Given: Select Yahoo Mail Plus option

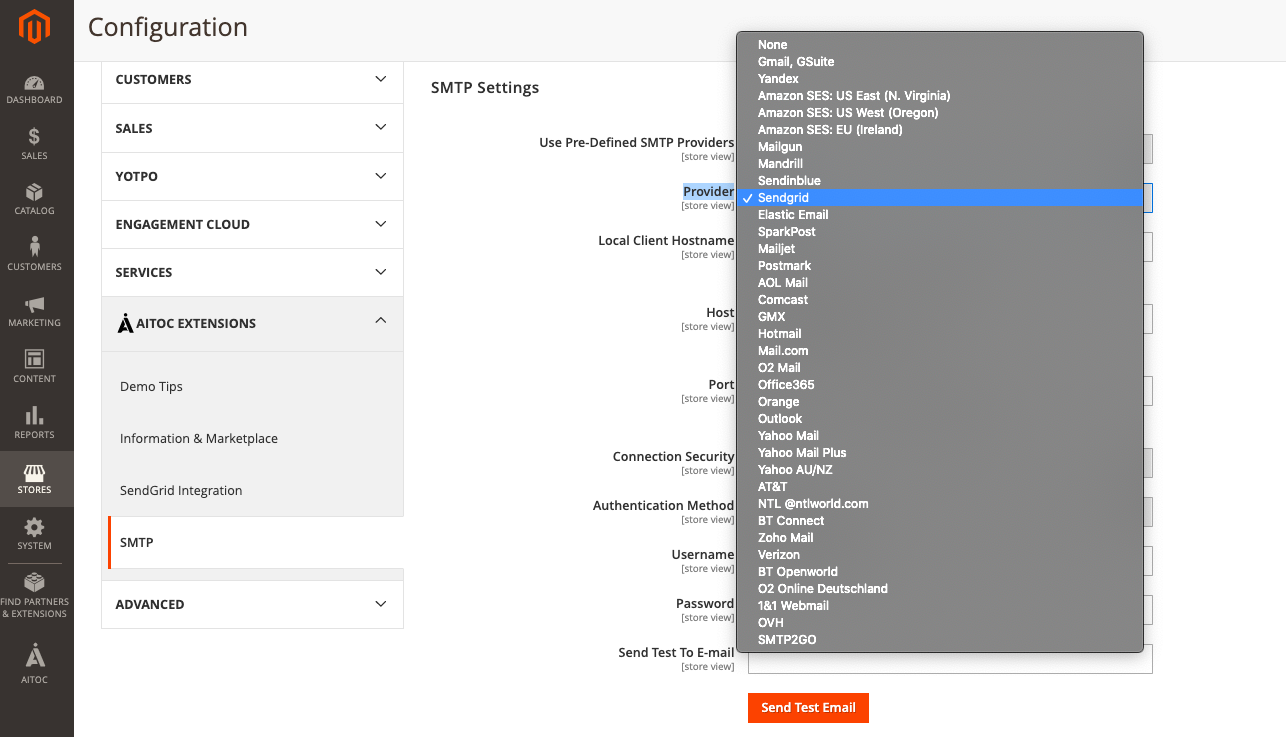Looking at the screenshot, I should [940, 453].
